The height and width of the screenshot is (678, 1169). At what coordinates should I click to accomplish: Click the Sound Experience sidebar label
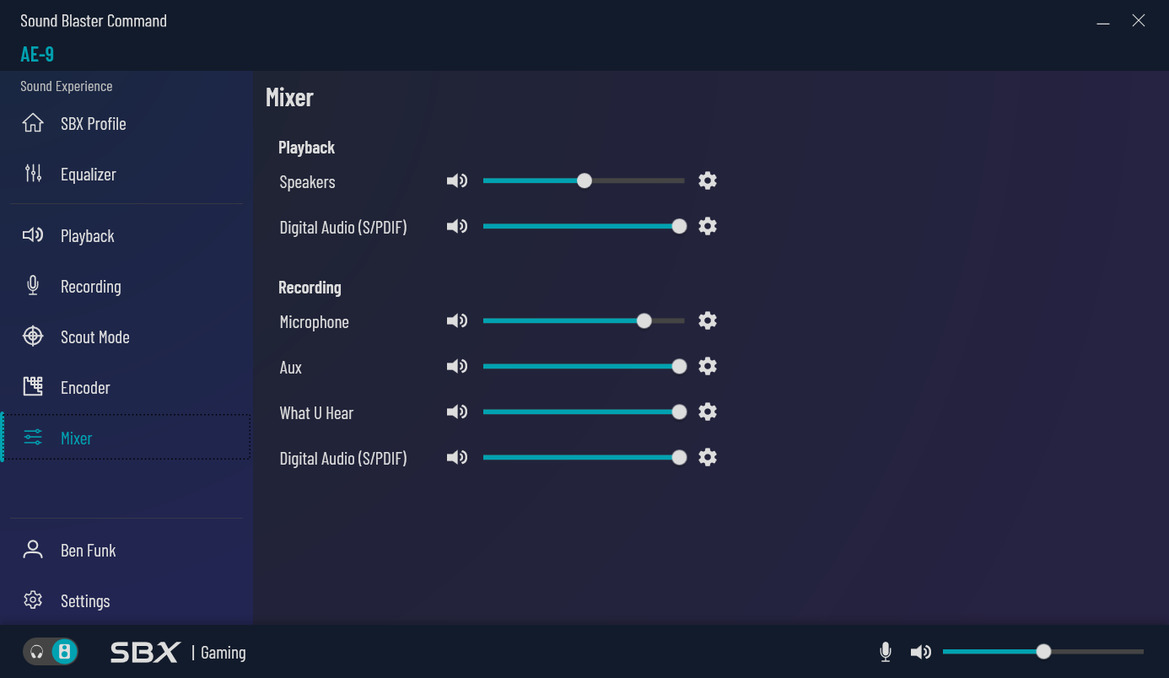tap(66, 87)
